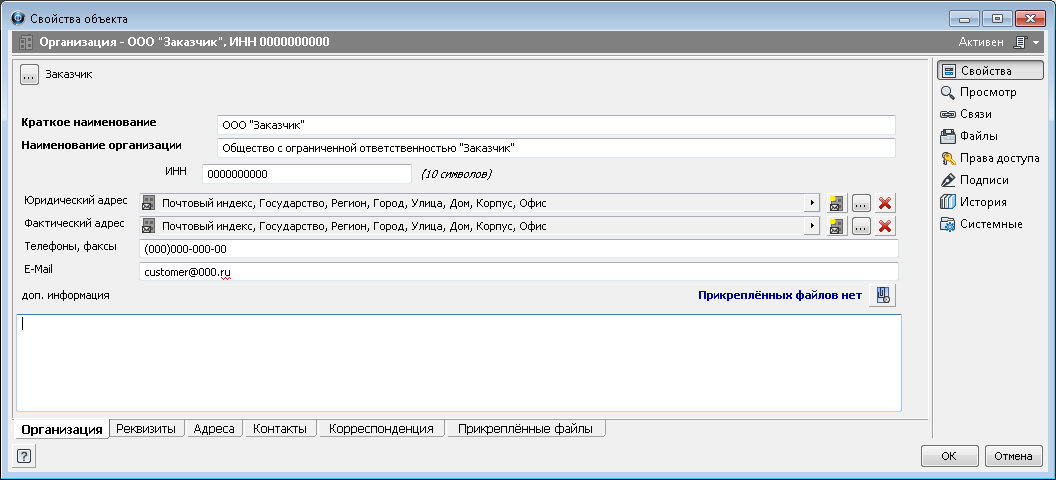The width and height of the screenshot is (1056, 480).
Task: Open the Связи (links) section
Action: coord(975,115)
